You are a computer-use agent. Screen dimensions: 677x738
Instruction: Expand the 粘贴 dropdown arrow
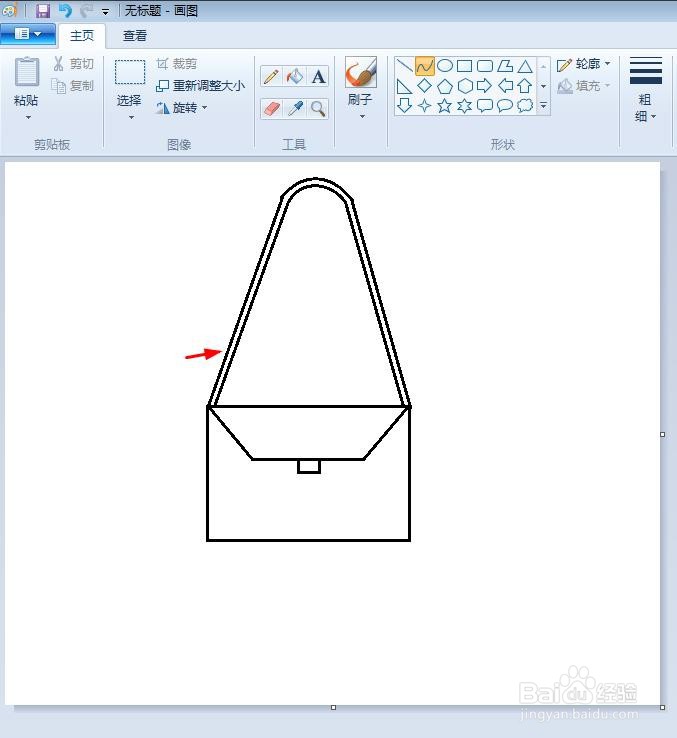pos(28,117)
